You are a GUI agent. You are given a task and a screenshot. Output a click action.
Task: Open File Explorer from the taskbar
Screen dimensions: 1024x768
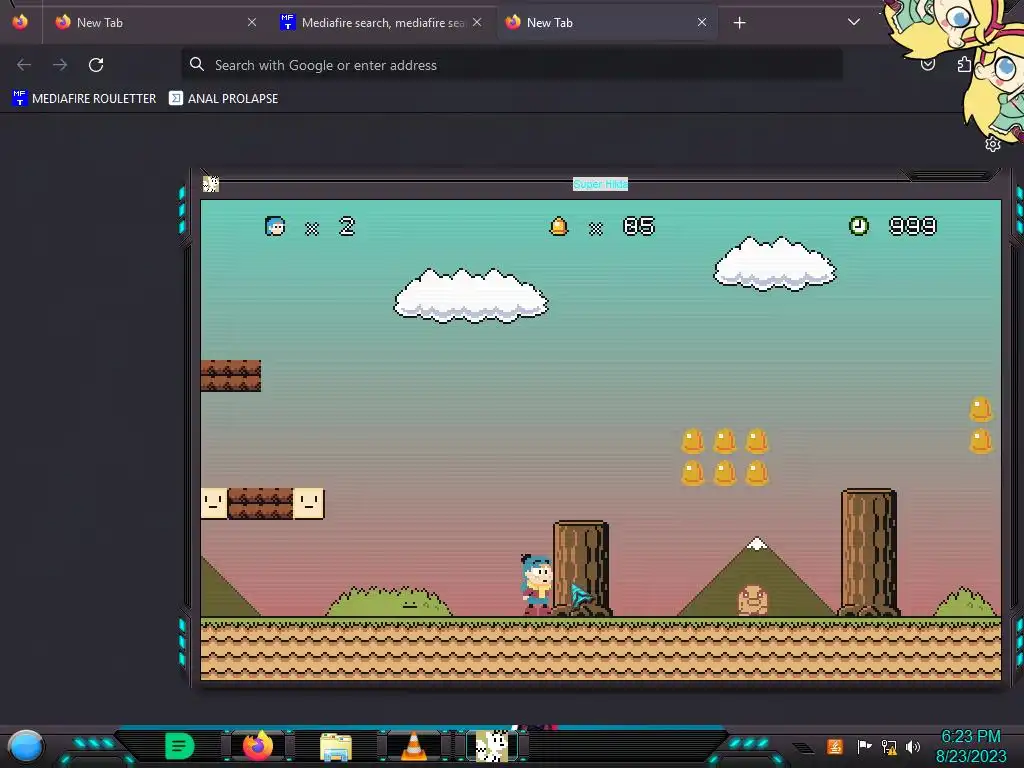click(x=336, y=746)
